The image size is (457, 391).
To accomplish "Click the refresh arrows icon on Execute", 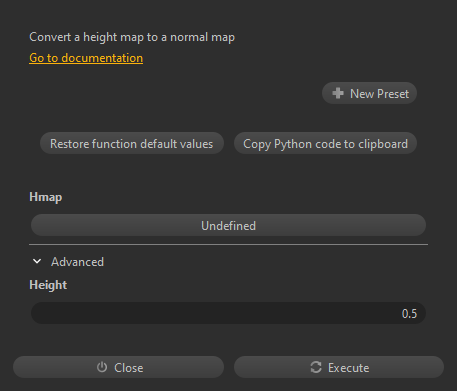I will pyautogui.click(x=316, y=367).
